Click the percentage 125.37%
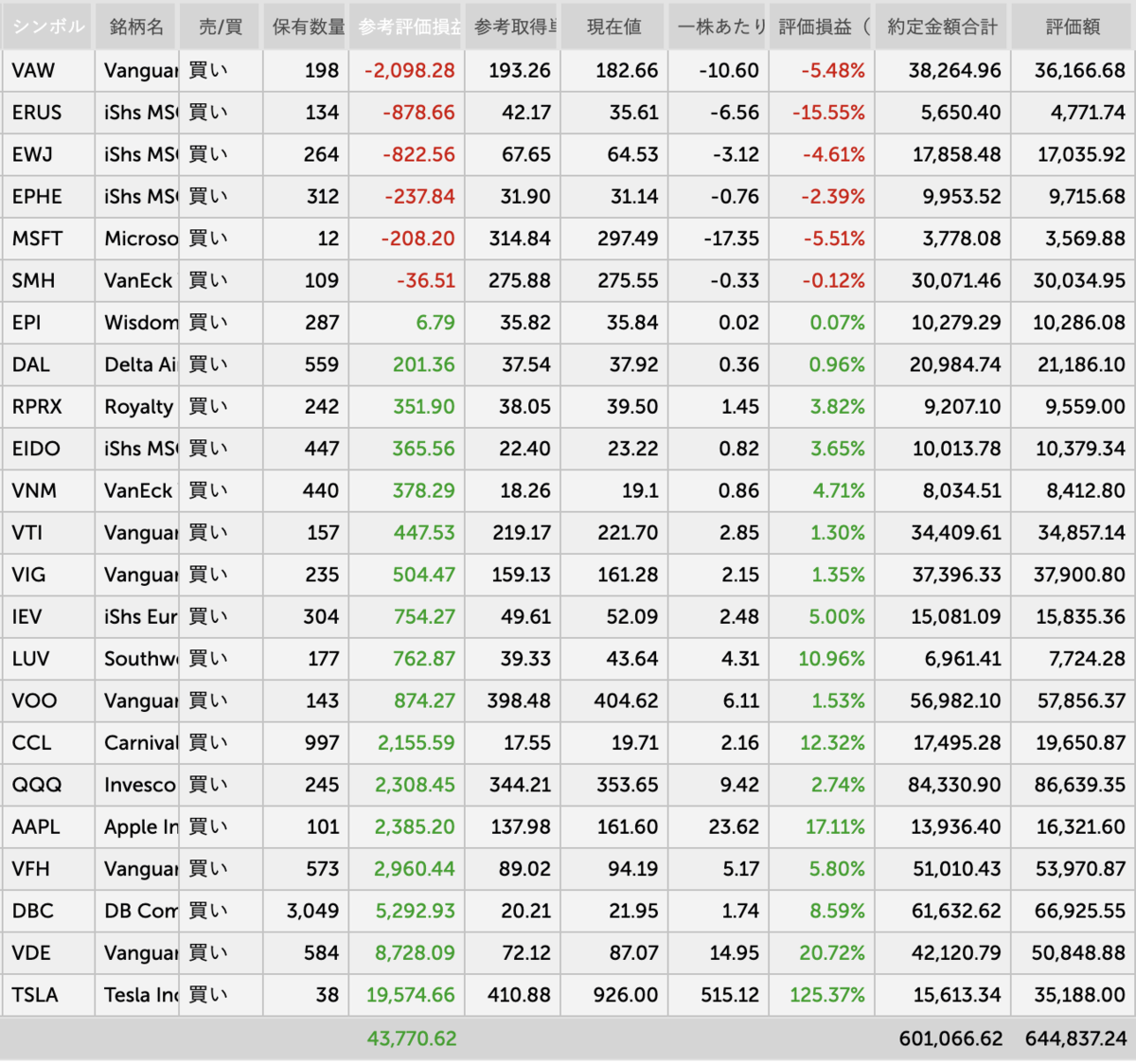Screen dimensions: 1136x1064 pyautogui.click(x=826, y=995)
